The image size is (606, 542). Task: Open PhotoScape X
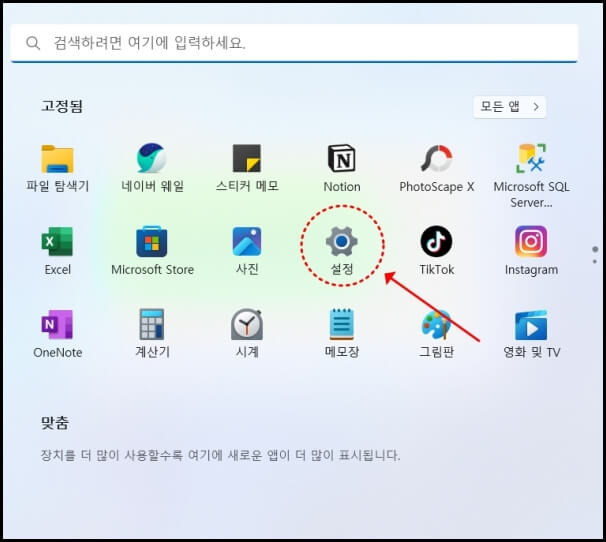click(437, 169)
